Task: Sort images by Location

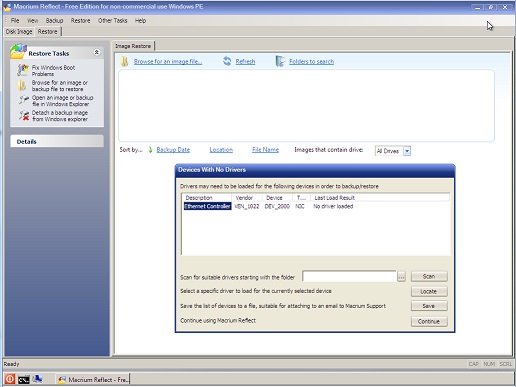Action: 221,150
